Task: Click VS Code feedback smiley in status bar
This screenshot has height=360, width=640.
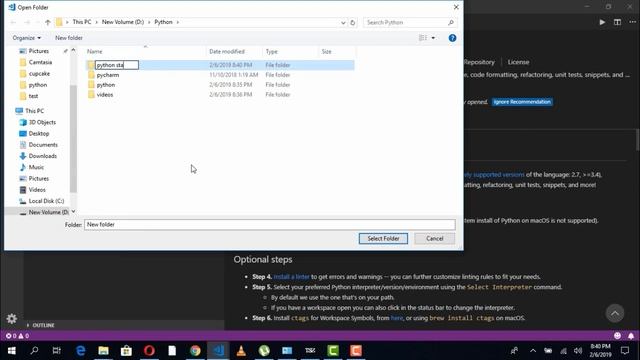Action: tap(617, 336)
